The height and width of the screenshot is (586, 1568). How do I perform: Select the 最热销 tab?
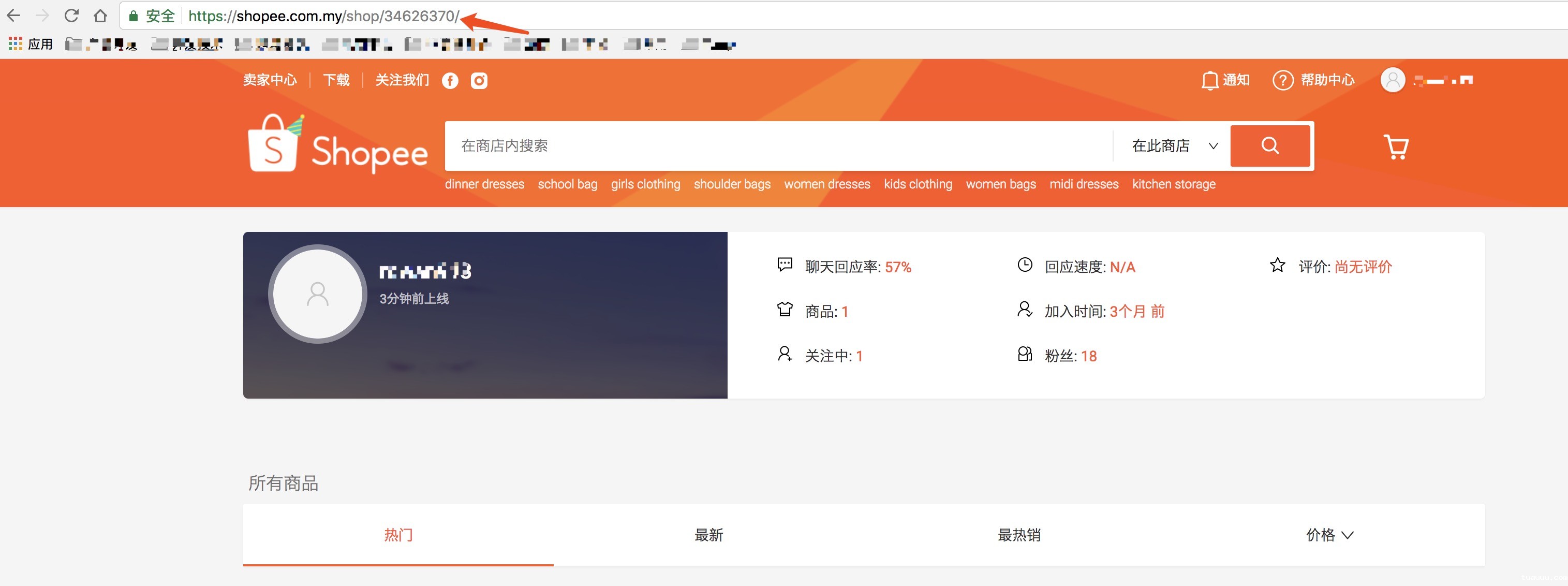coord(1018,535)
